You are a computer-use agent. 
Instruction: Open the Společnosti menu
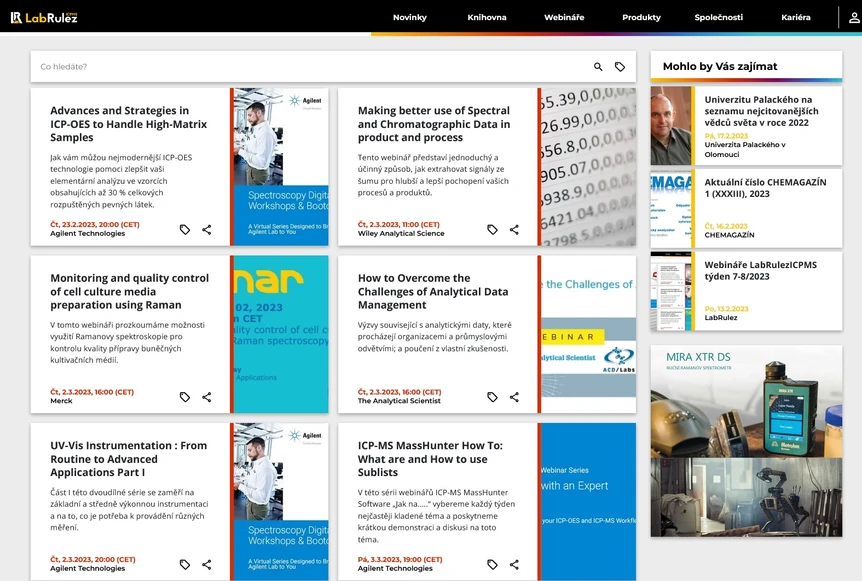(719, 17)
